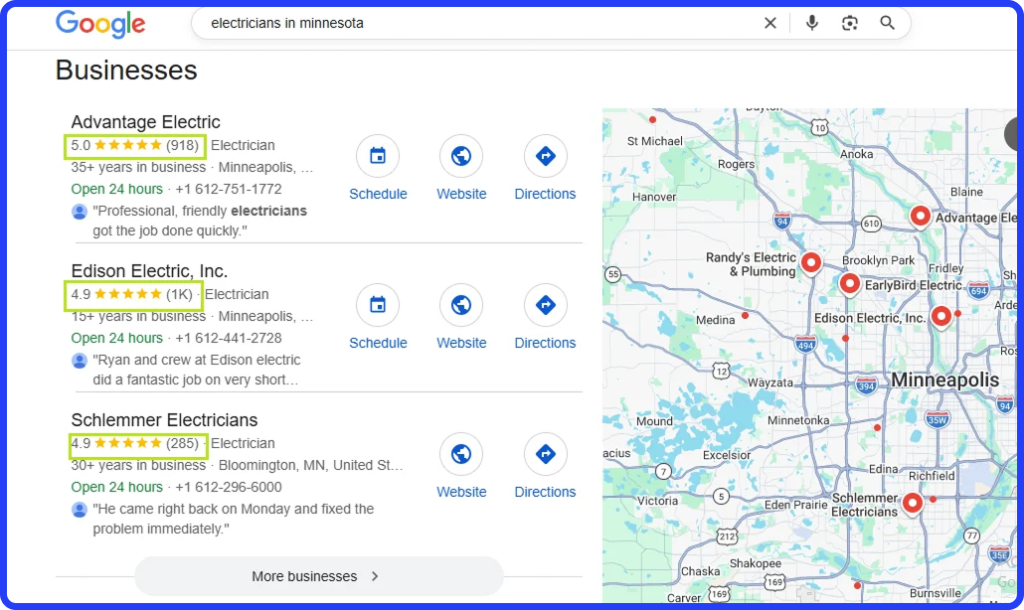Click the 'Ryan and crew at Edison electric' review
1024x610 pixels.
pos(197,370)
